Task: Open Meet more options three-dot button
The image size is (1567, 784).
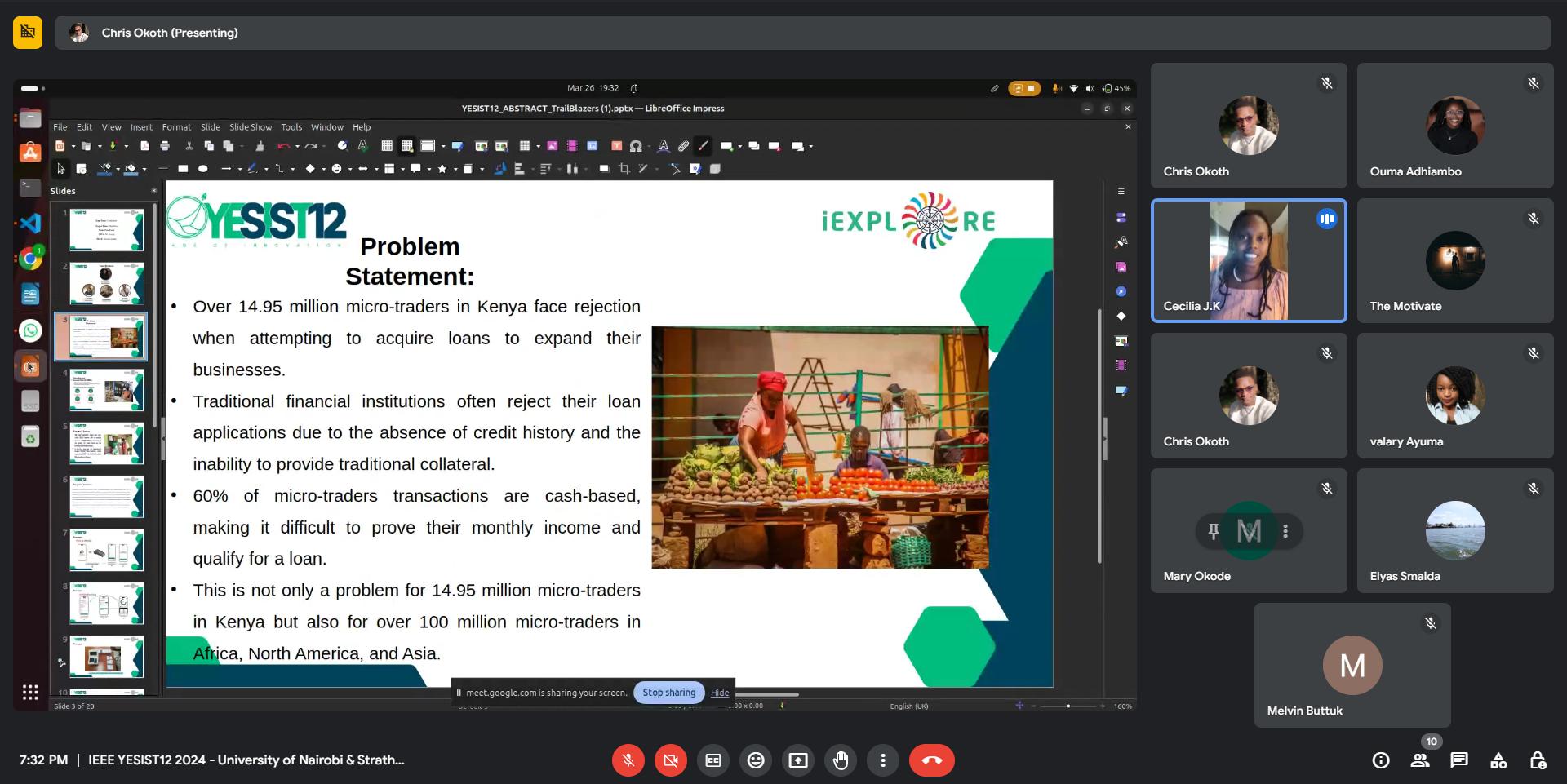Action: [883, 760]
